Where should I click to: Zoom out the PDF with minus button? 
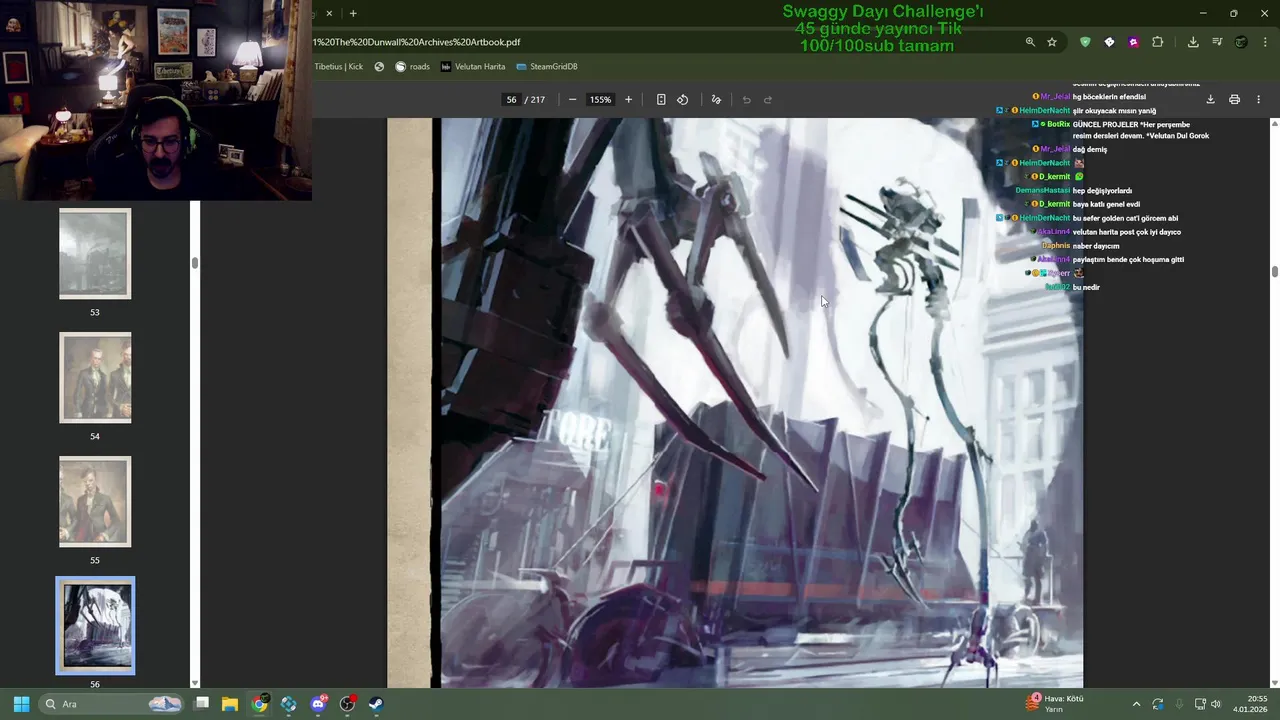[x=572, y=100]
